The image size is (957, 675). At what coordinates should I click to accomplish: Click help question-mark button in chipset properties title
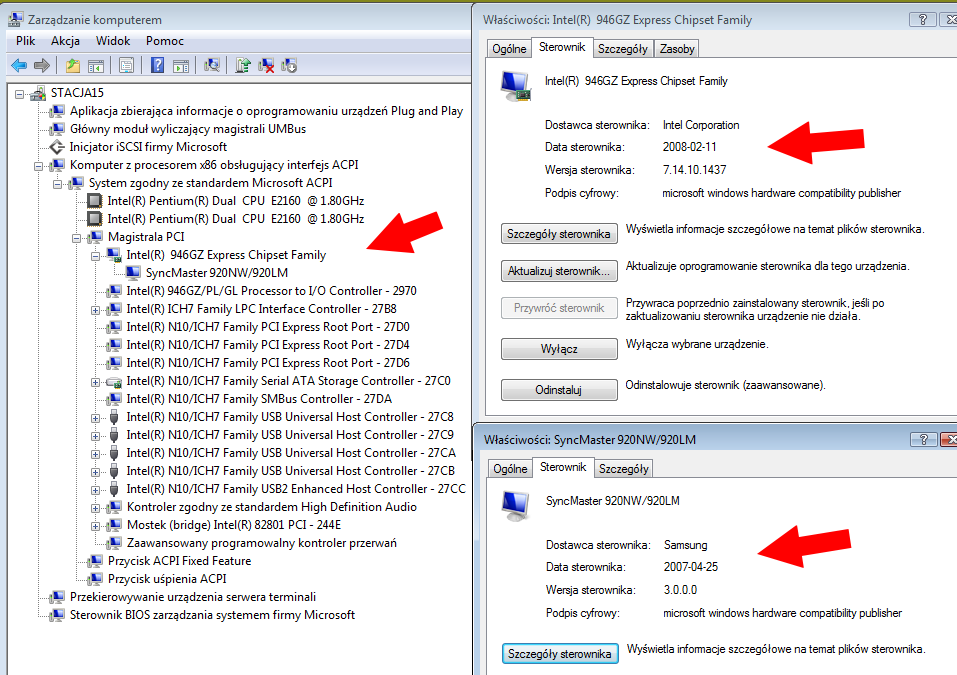tap(922, 20)
